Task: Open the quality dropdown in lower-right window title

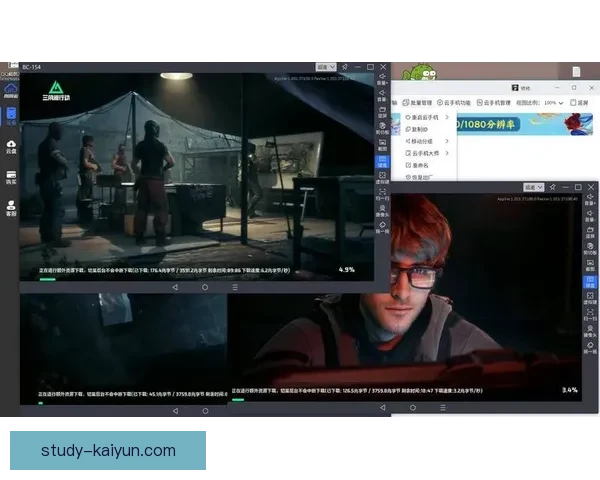Action: click(x=536, y=187)
